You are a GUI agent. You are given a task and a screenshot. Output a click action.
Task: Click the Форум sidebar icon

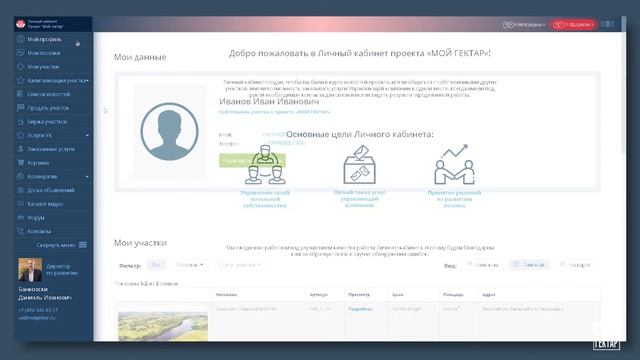coord(20,218)
